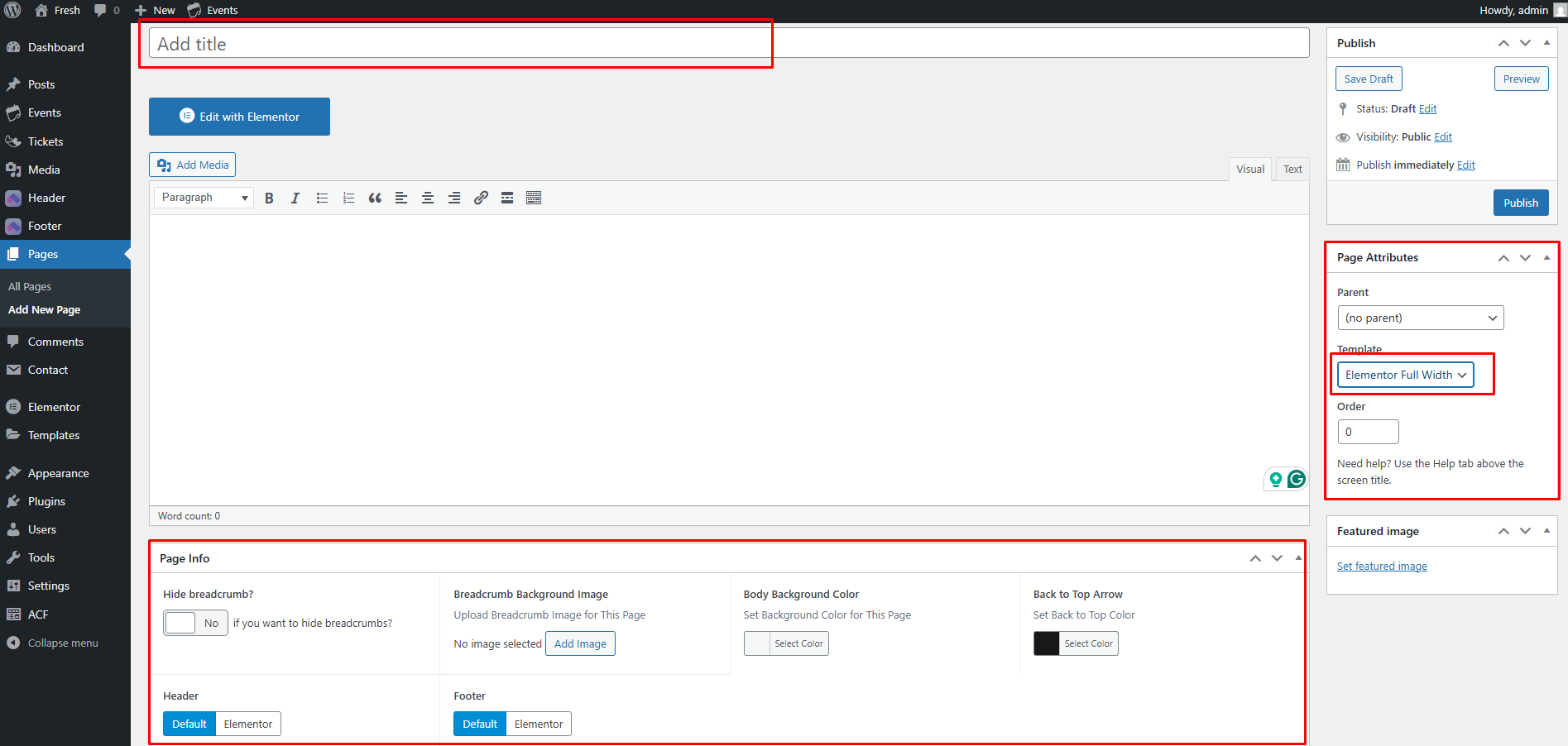
Task: Switch to the Text editor tab
Action: tap(1292, 169)
